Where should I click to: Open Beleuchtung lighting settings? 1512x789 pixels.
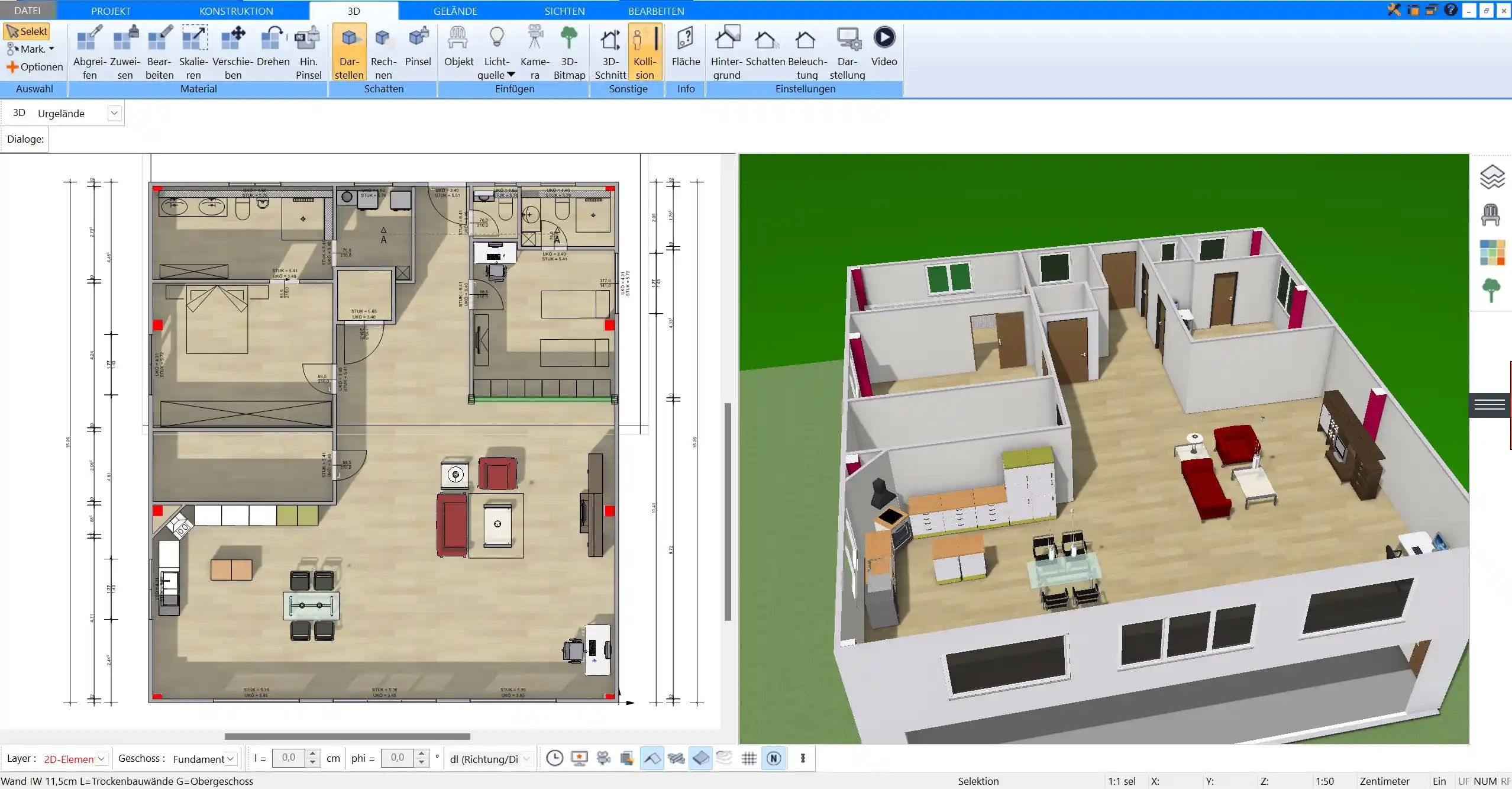tap(807, 52)
